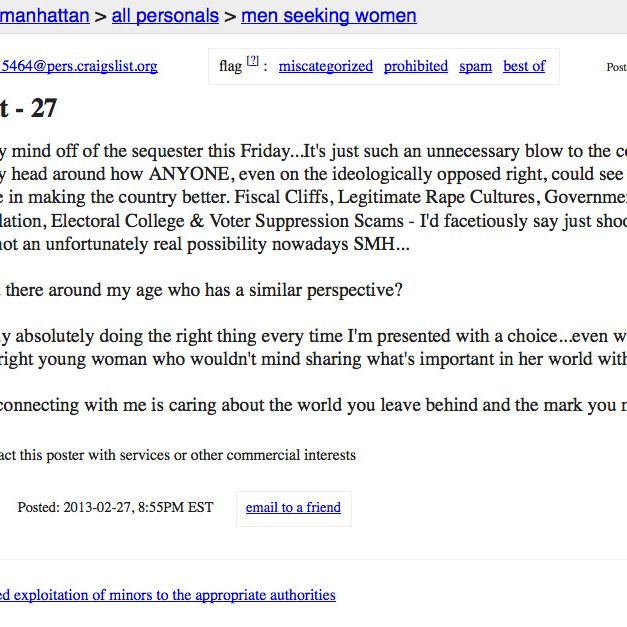
Task: Click the pers.craigslist.org reply email address
Action: pyautogui.click(x=79, y=66)
